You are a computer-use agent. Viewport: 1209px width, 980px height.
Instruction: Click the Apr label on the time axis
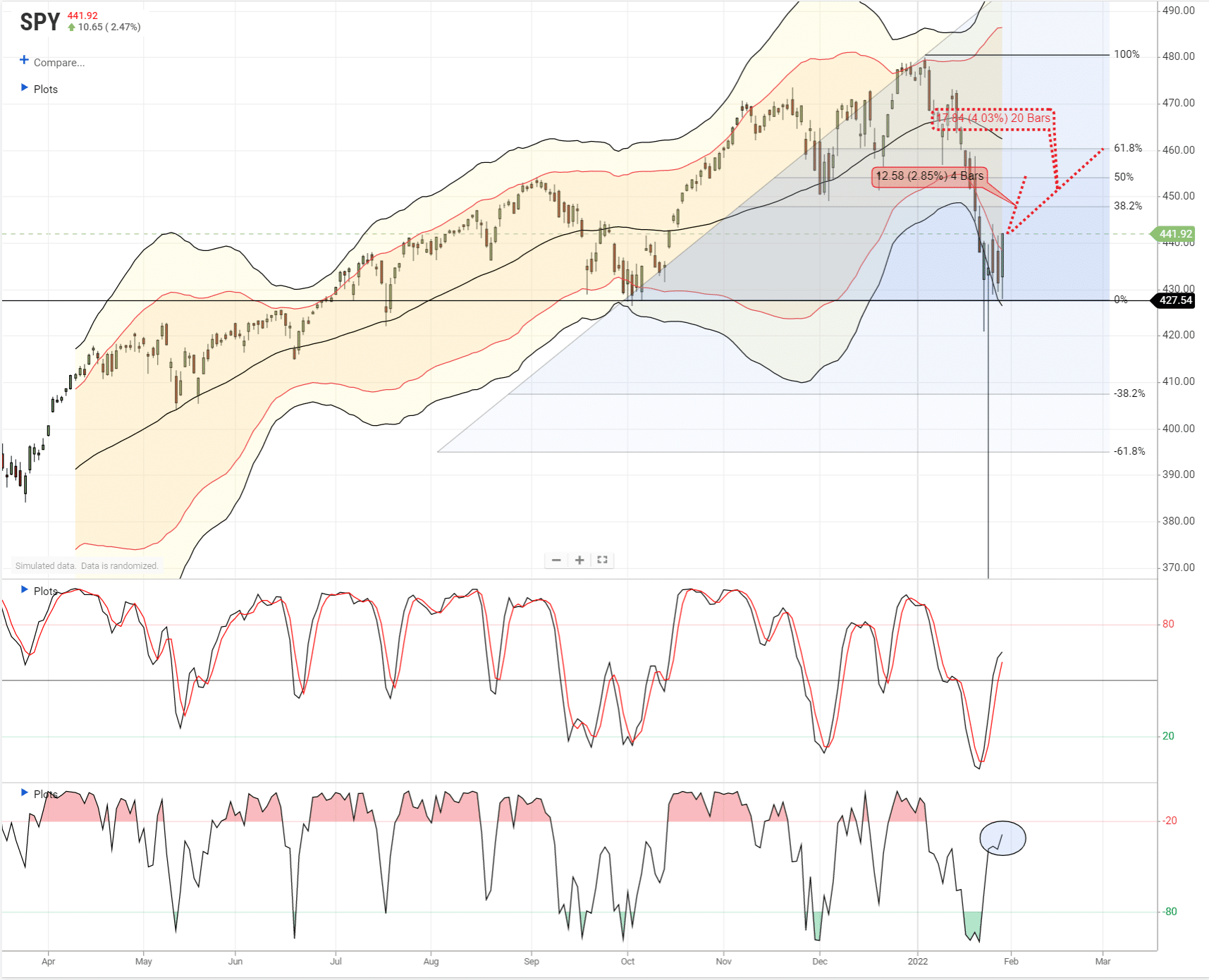click(x=48, y=961)
